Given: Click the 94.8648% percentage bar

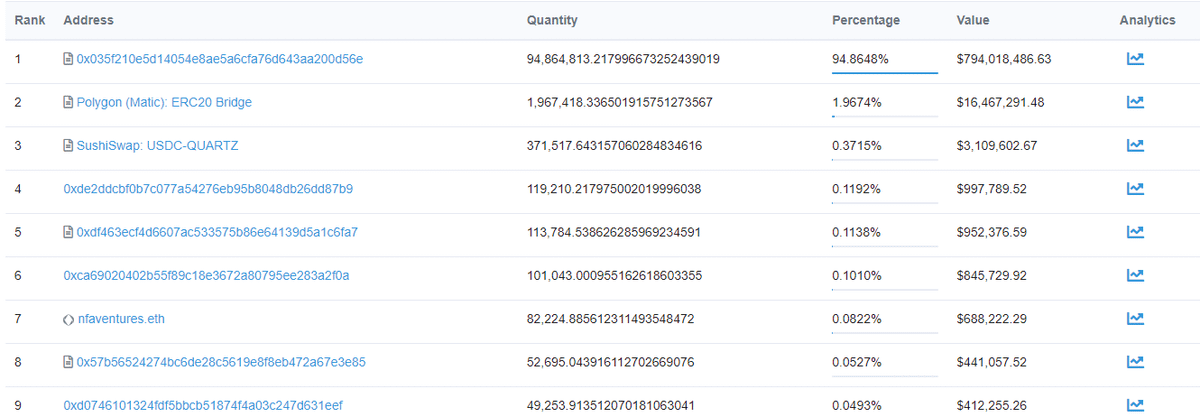Looking at the screenshot, I should 884,72.
